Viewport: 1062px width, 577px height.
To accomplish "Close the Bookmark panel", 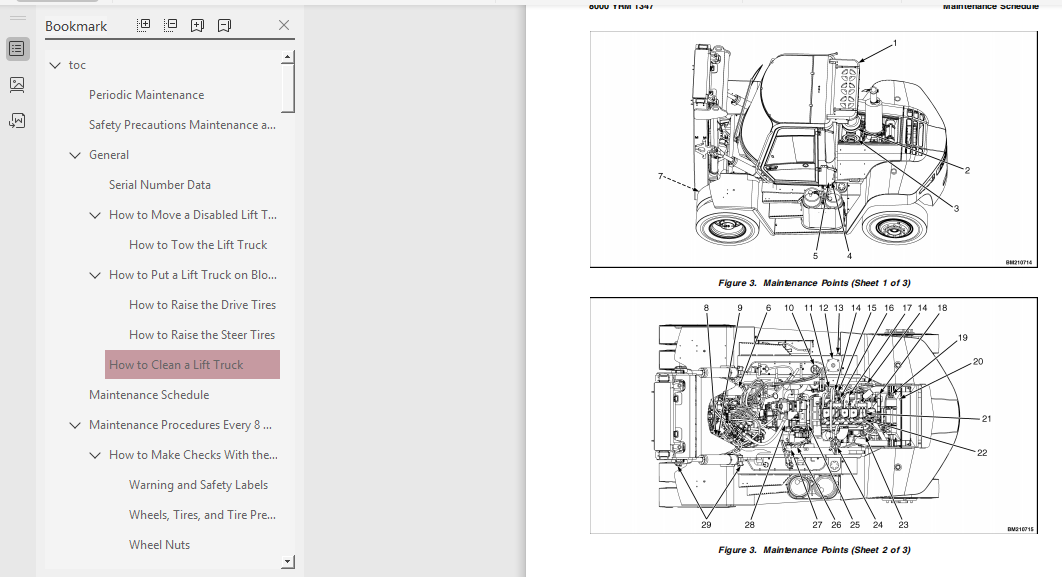I will click(x=284, y=25).
